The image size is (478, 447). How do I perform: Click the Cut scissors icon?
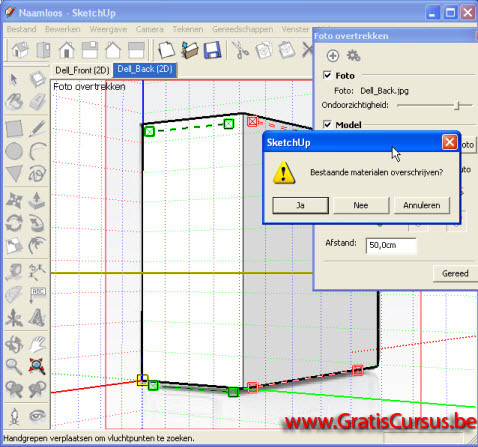240,50
